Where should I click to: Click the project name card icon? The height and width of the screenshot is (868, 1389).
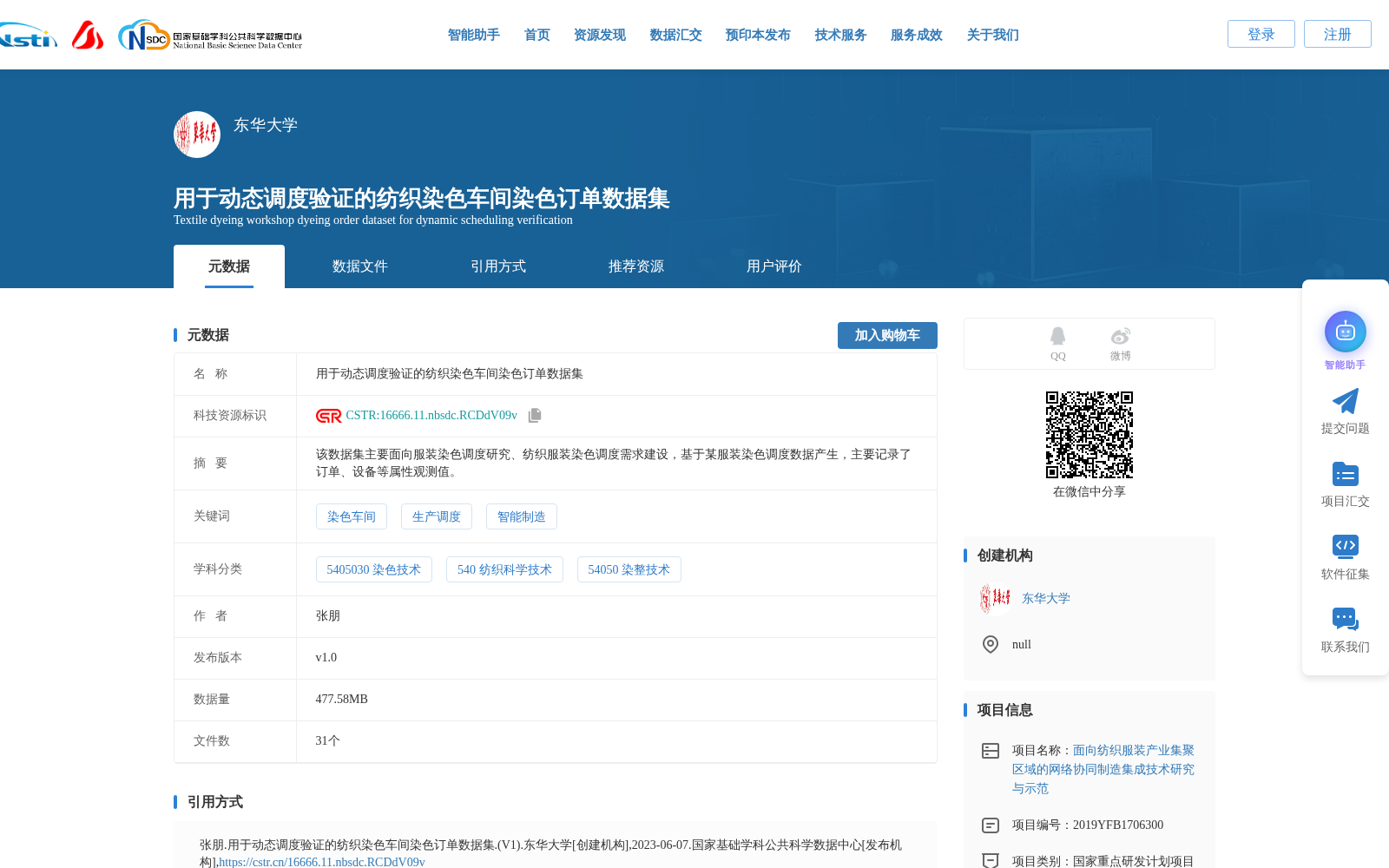point(991,751)
